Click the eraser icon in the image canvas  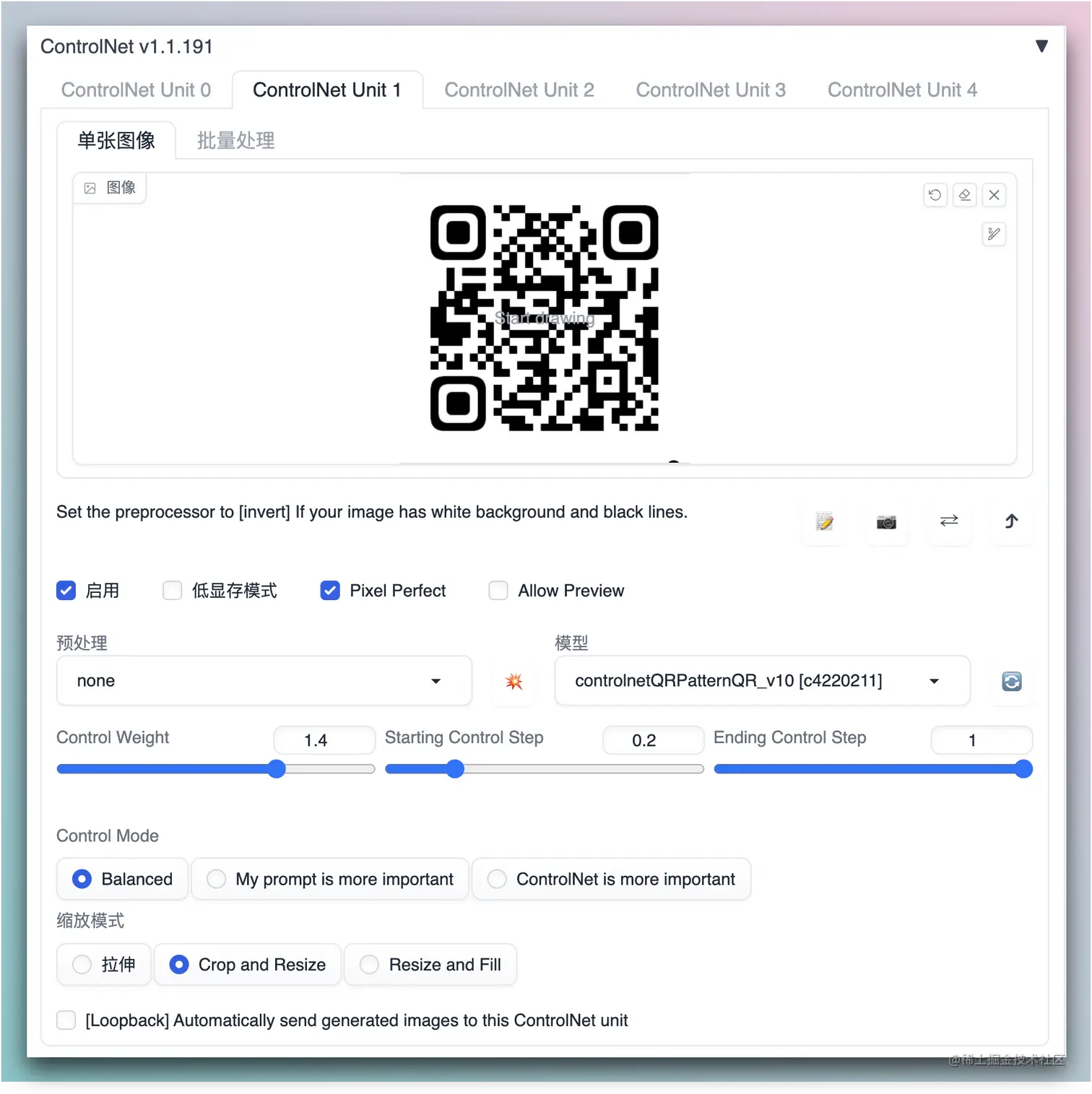[964, 195]
